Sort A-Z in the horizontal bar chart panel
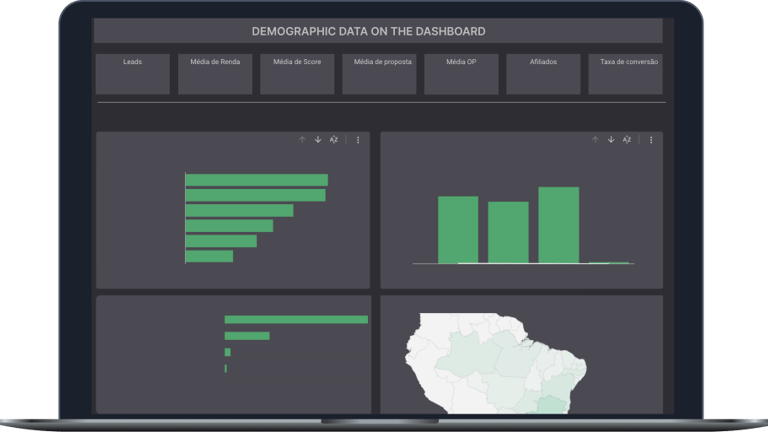 pos(334,140)
